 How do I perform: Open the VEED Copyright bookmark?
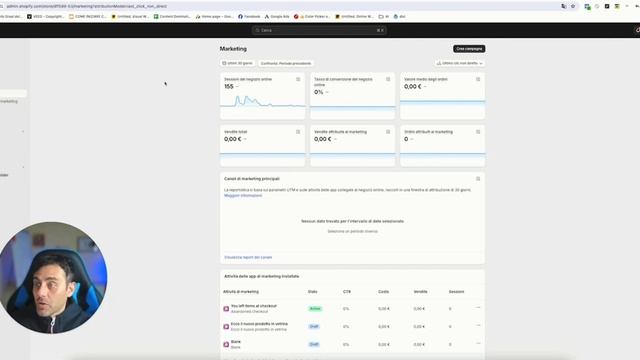(46, 17)
